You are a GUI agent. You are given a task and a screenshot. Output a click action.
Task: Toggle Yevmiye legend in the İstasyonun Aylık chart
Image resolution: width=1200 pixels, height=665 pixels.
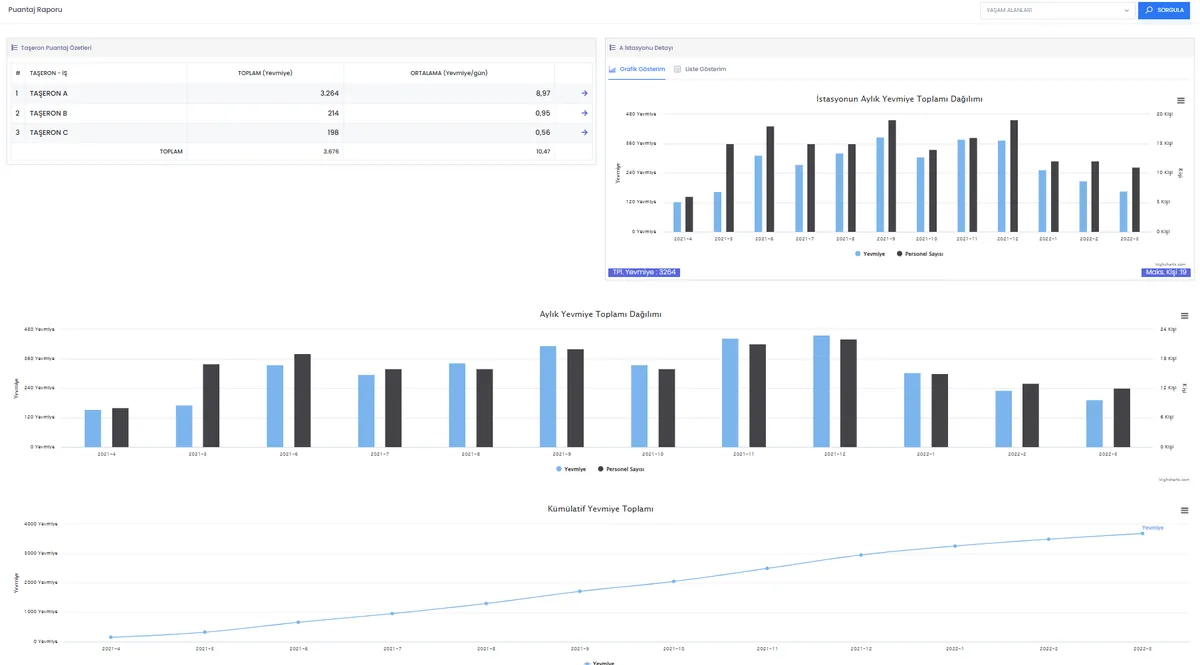pos(870,254)
